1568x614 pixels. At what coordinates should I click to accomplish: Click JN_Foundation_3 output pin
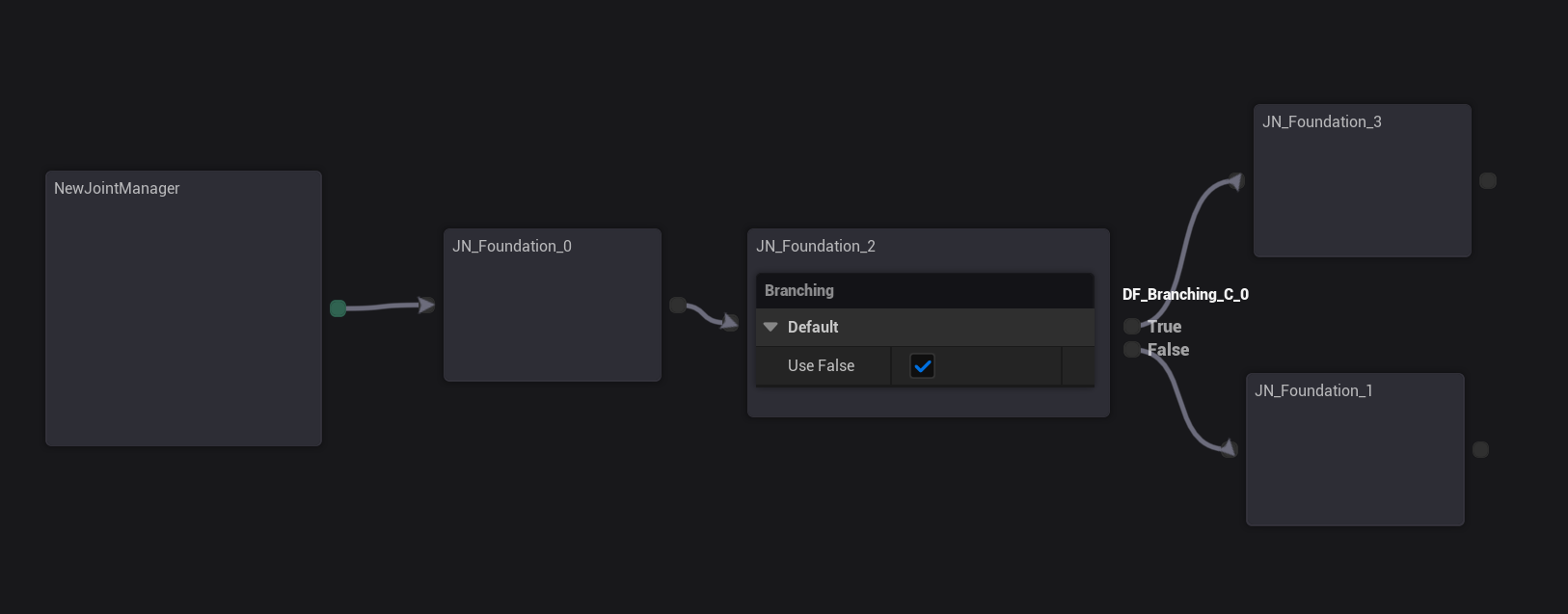1488,181
